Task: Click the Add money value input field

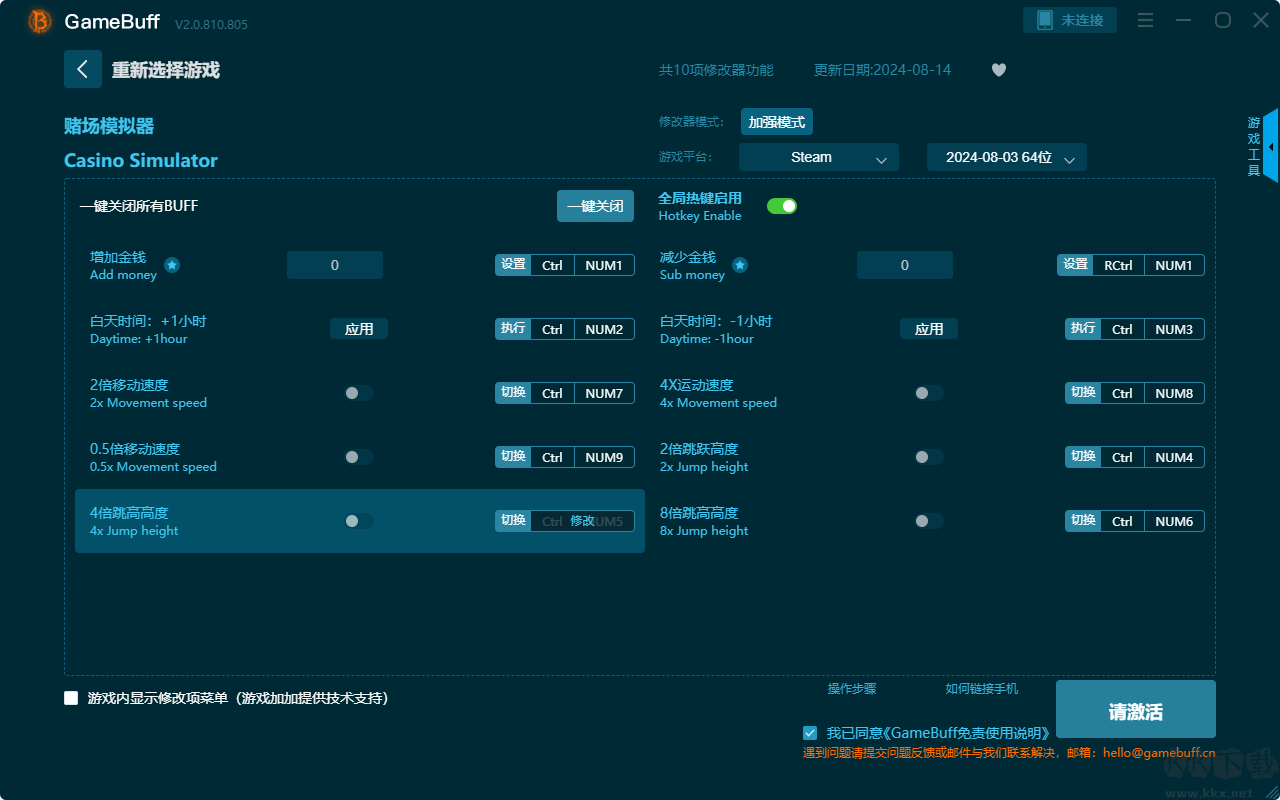Action: coord(334,265)
